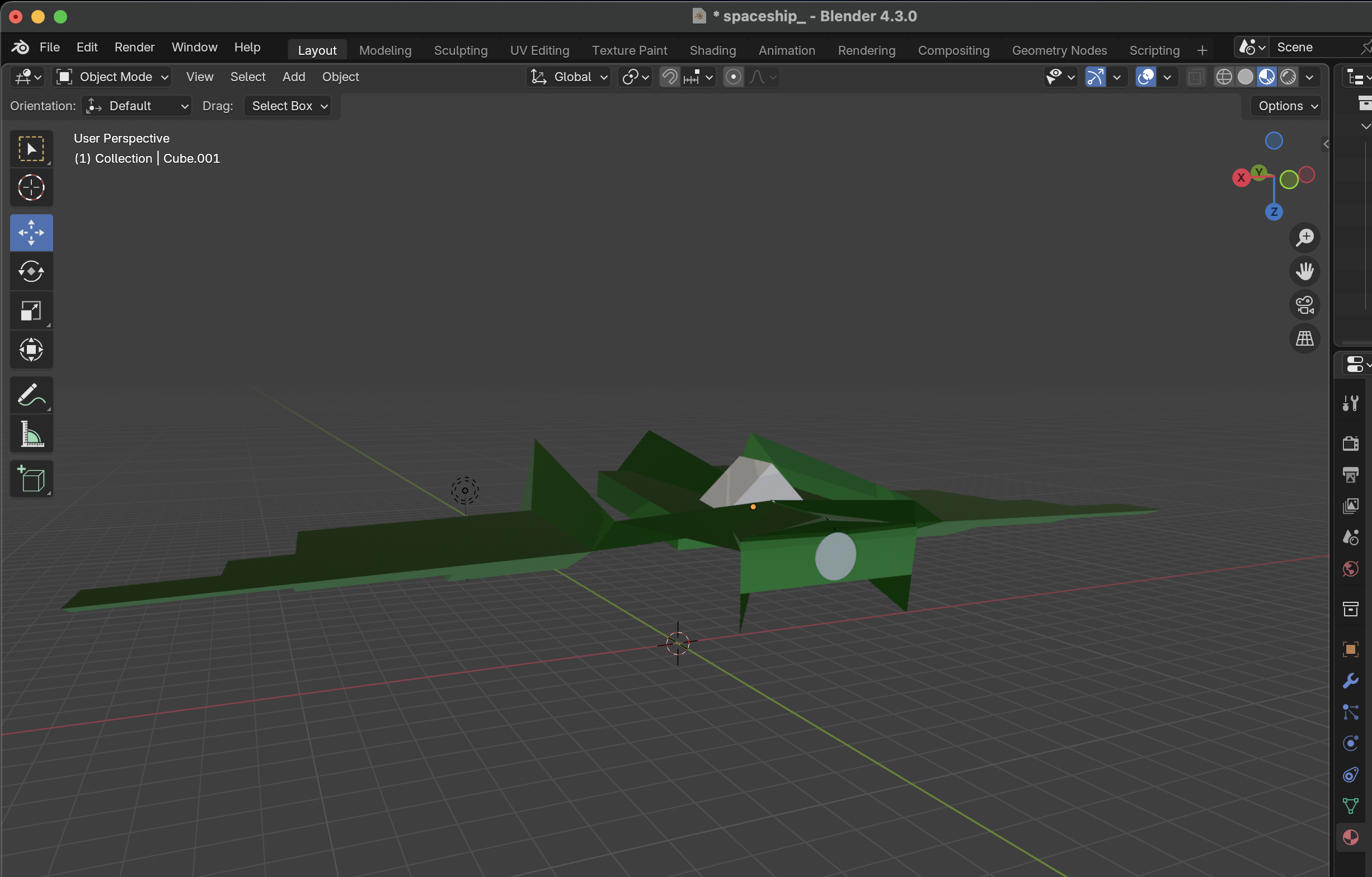Image resolution: width=1372 pixels, height=877 pixels.
Task: Select the Rotate tool
Action: click(31, 272)
